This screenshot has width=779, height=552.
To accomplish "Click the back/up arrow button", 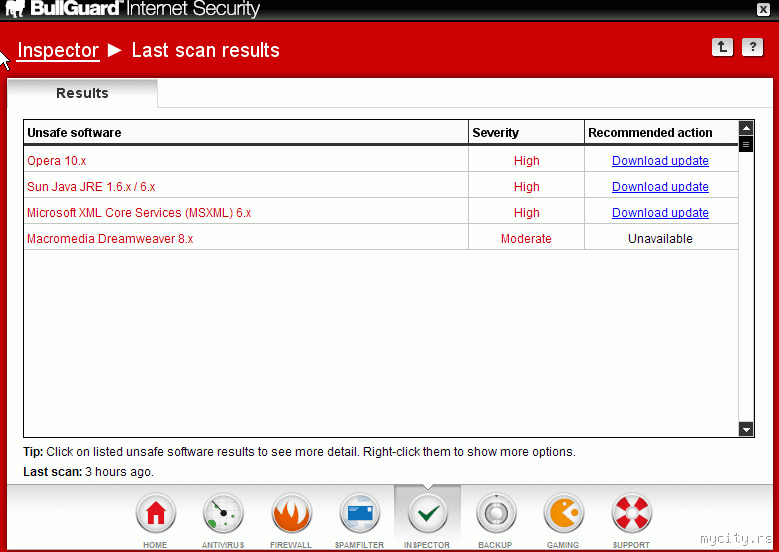I will pyautogui.click(x=722, y=47).
